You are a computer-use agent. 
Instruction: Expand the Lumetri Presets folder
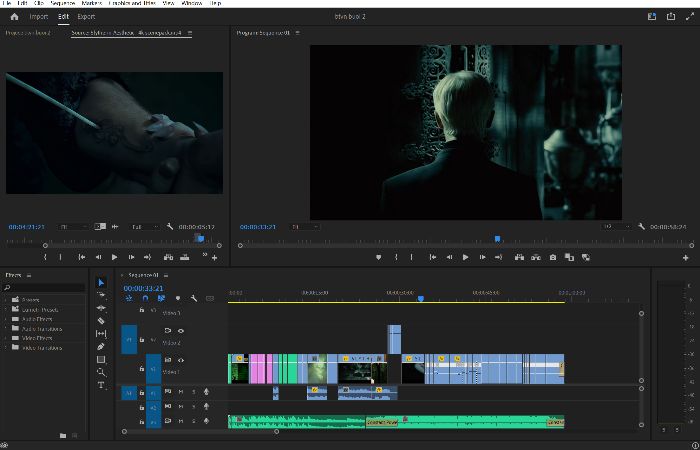pos(6,309)
